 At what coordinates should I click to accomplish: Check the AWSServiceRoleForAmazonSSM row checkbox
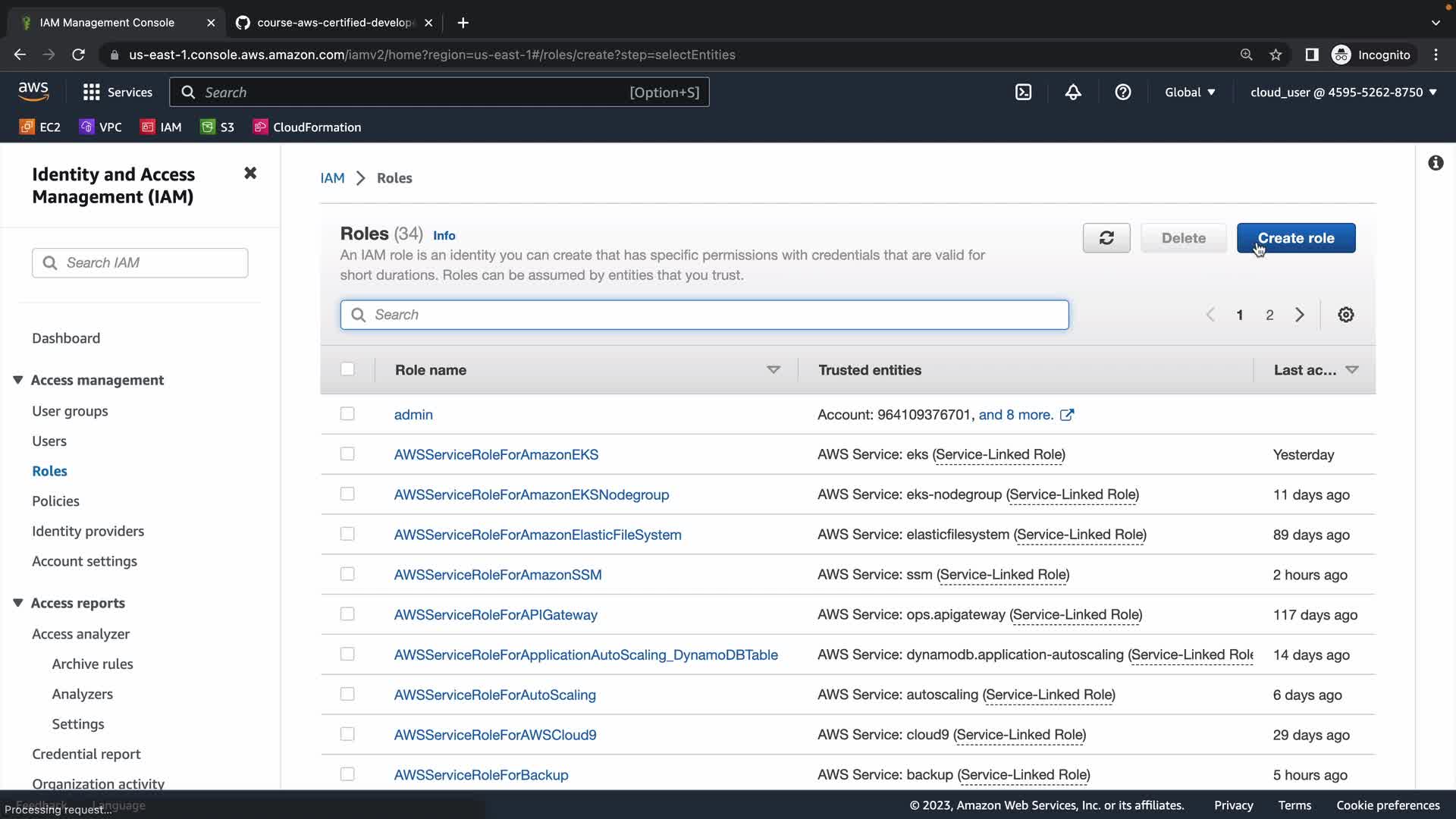tap(347, 574)
